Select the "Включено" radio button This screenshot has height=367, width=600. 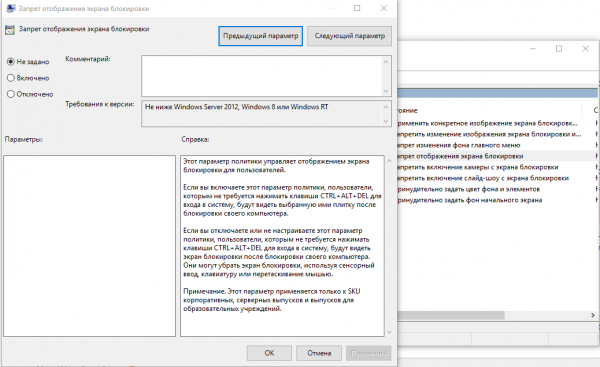point(28,78)
